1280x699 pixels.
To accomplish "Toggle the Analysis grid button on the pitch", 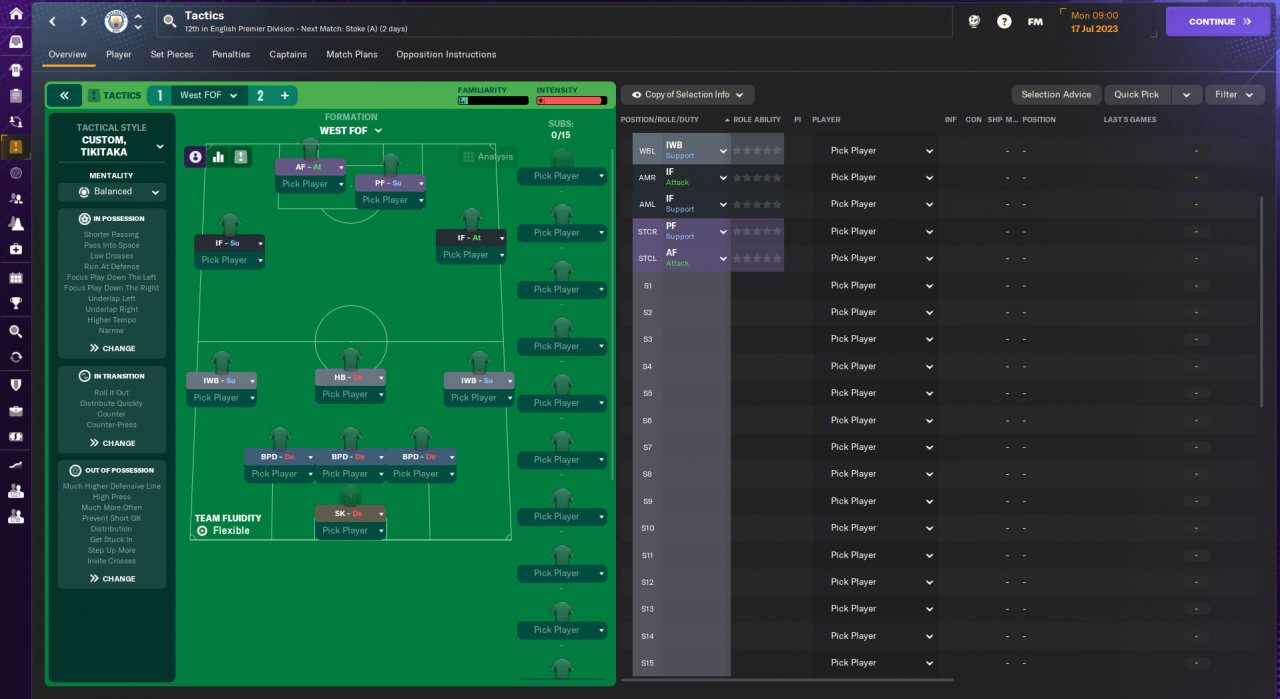I will (x=488, y=156).
